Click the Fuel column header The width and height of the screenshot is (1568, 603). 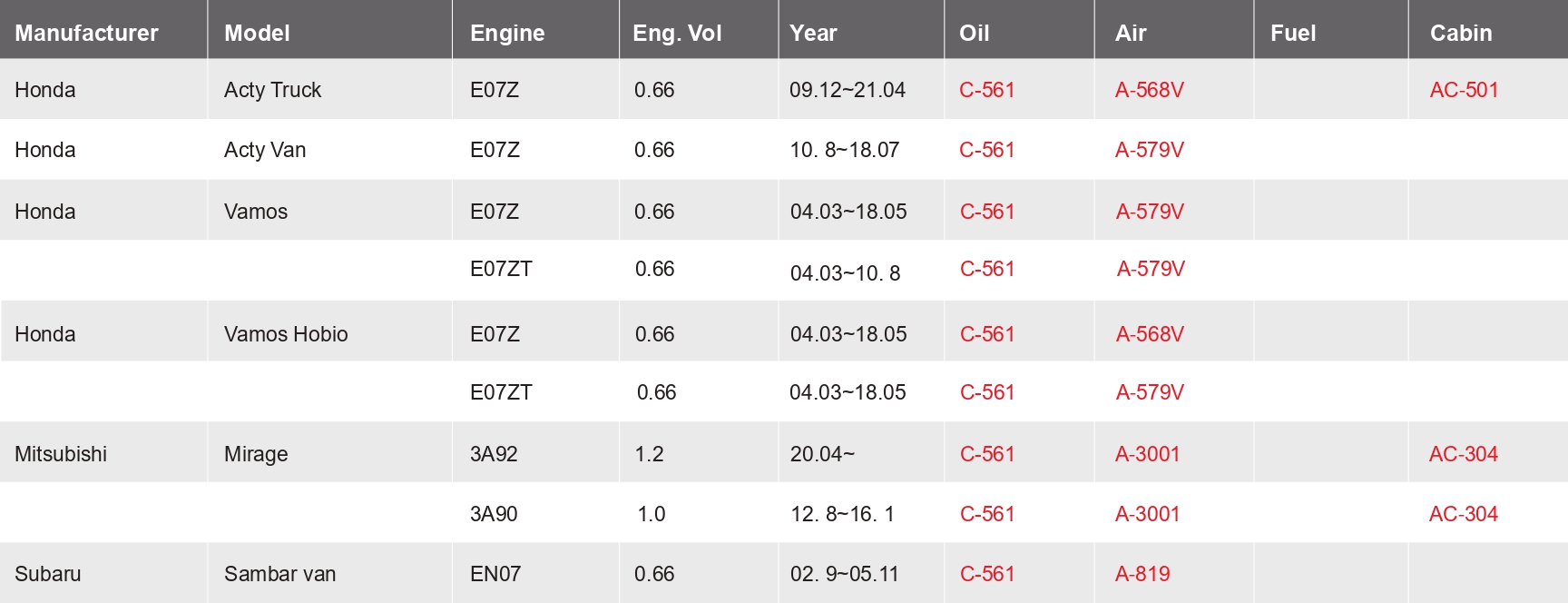coord(1293,33)
